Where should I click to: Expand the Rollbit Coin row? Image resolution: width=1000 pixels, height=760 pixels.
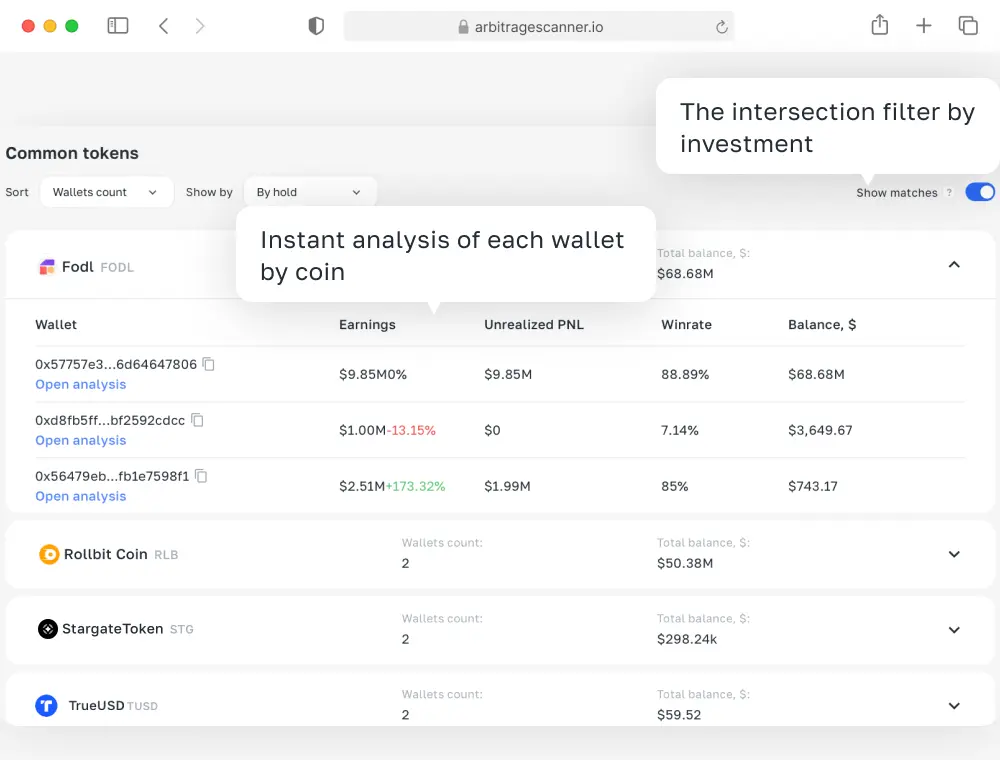(954, 554)
